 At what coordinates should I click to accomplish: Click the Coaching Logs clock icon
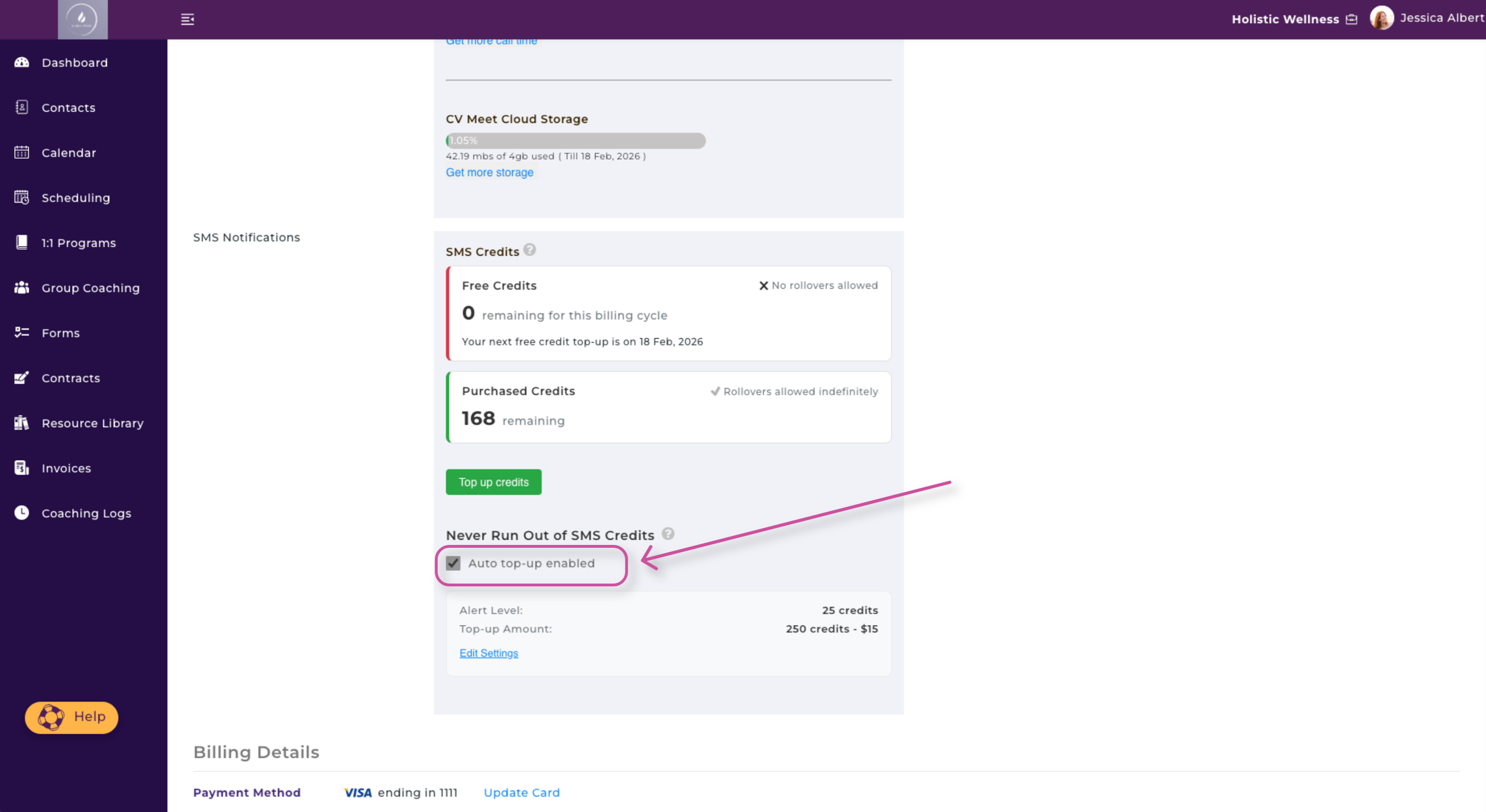click(21, 513)
